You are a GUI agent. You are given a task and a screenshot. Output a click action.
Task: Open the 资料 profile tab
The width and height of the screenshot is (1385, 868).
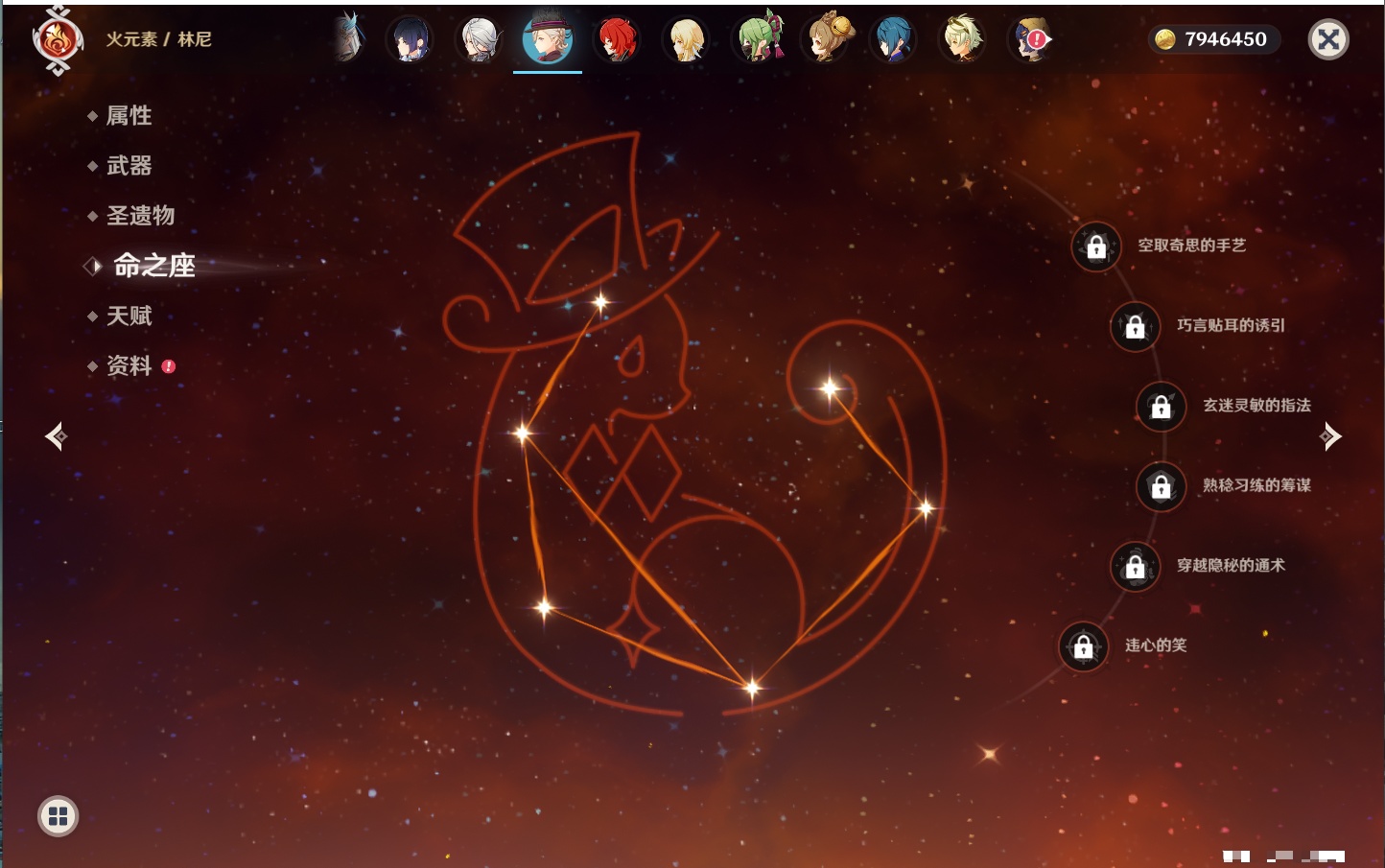pos(129,365)
